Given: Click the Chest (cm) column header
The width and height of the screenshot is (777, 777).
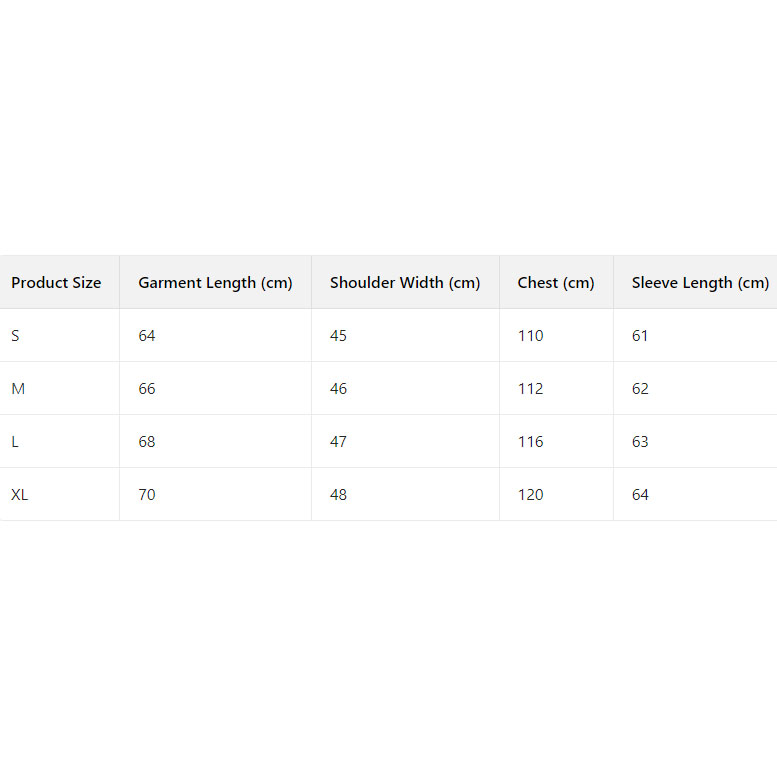Looking at the screenshot, I should 556,283.
